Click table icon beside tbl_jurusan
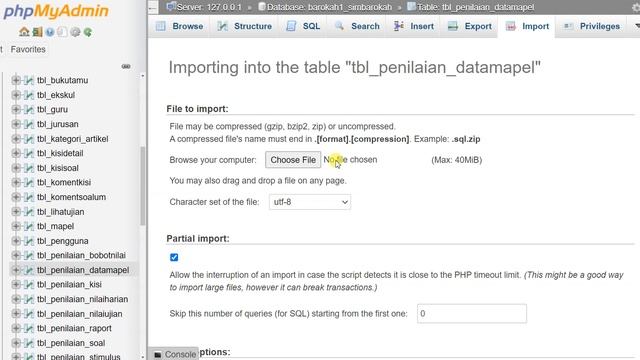The height and width of the screenshot is (360, 640). click(29, 124)
